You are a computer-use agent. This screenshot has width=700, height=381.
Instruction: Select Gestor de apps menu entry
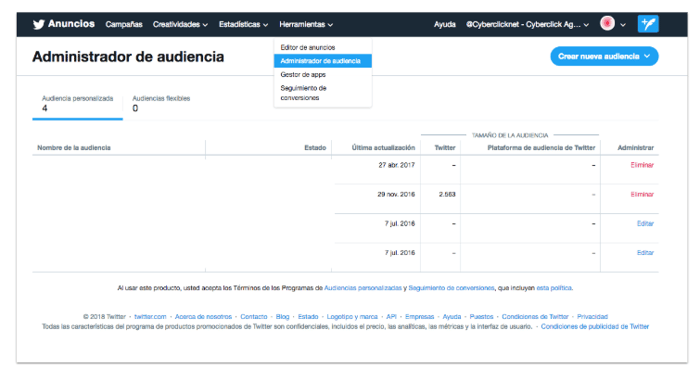point(323,75)
